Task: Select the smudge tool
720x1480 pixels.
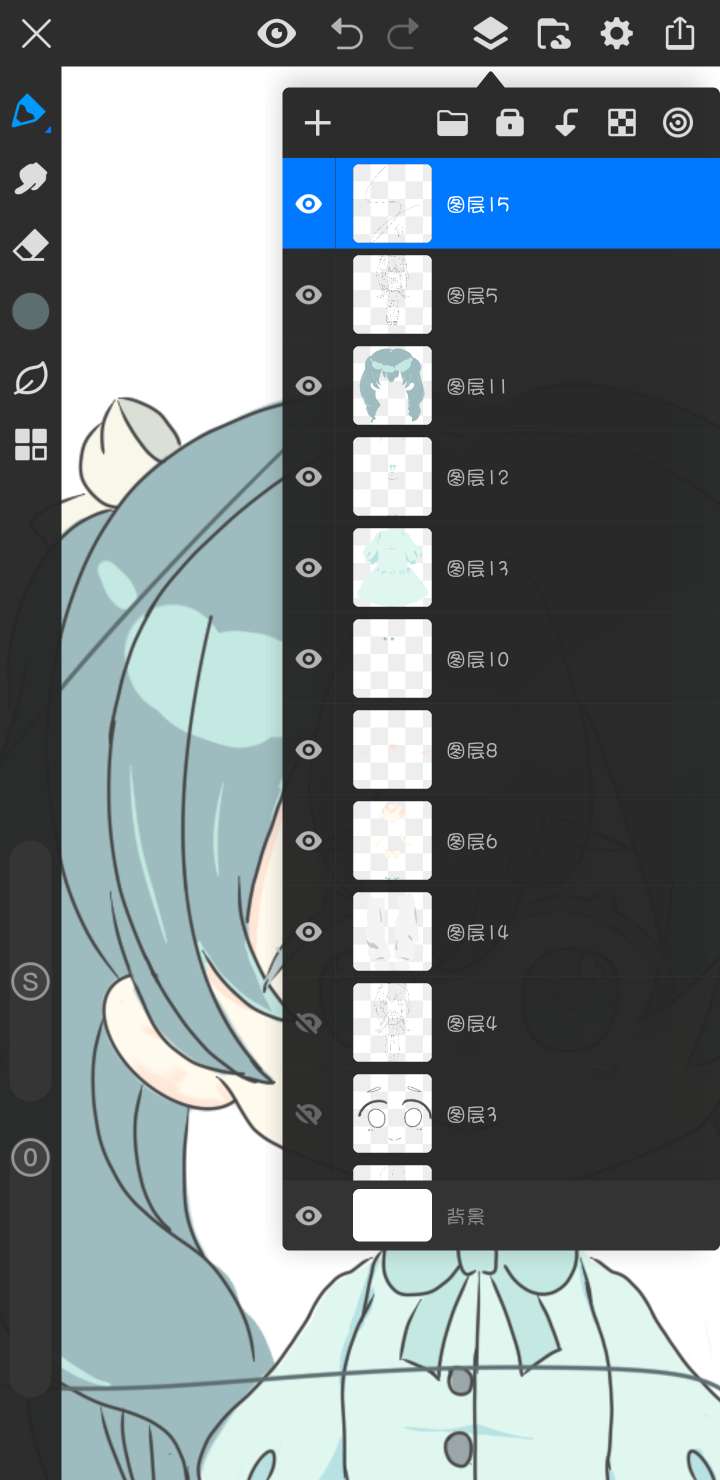Action: pos(30,179)
